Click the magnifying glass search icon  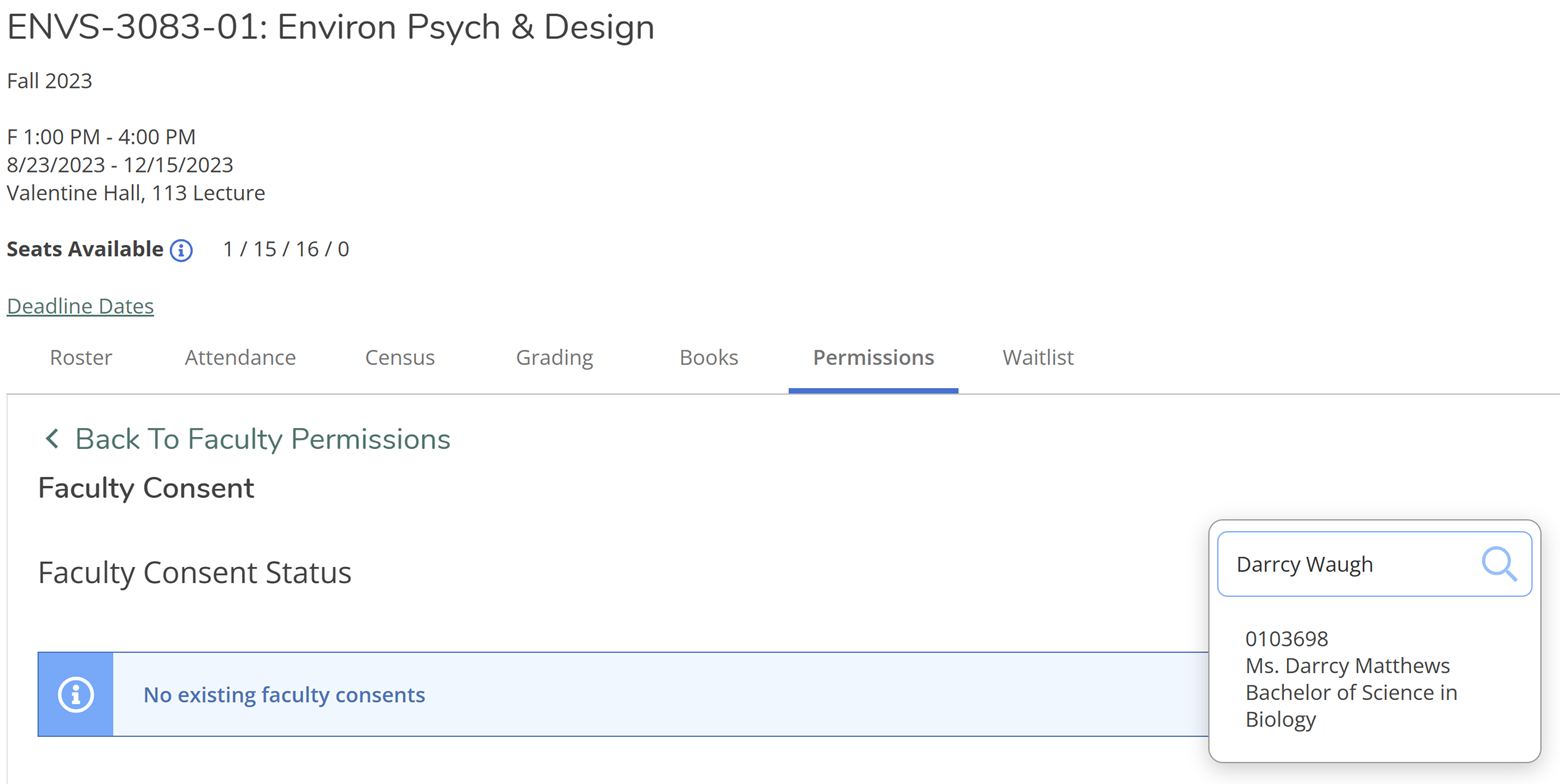click(1498, 564)
